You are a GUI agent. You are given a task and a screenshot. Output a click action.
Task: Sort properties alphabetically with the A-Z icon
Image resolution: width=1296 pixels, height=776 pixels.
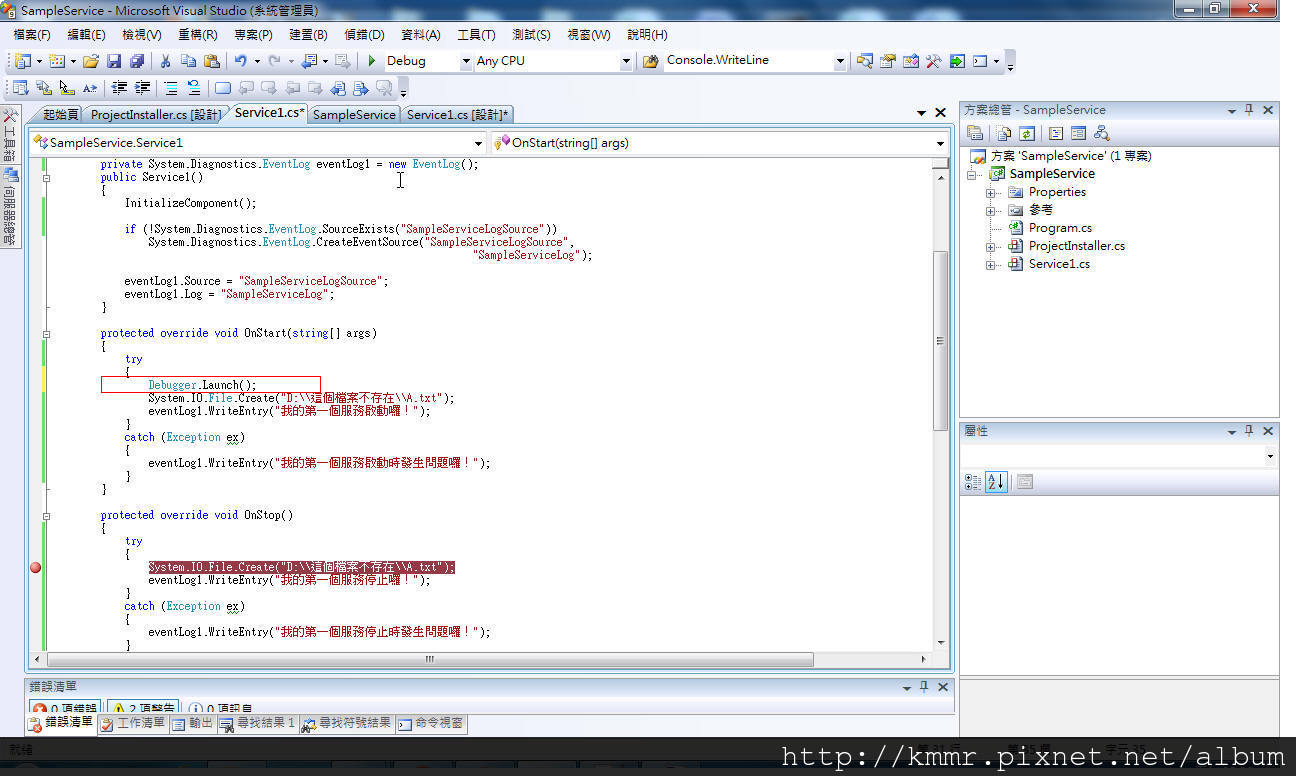point(996,482)
